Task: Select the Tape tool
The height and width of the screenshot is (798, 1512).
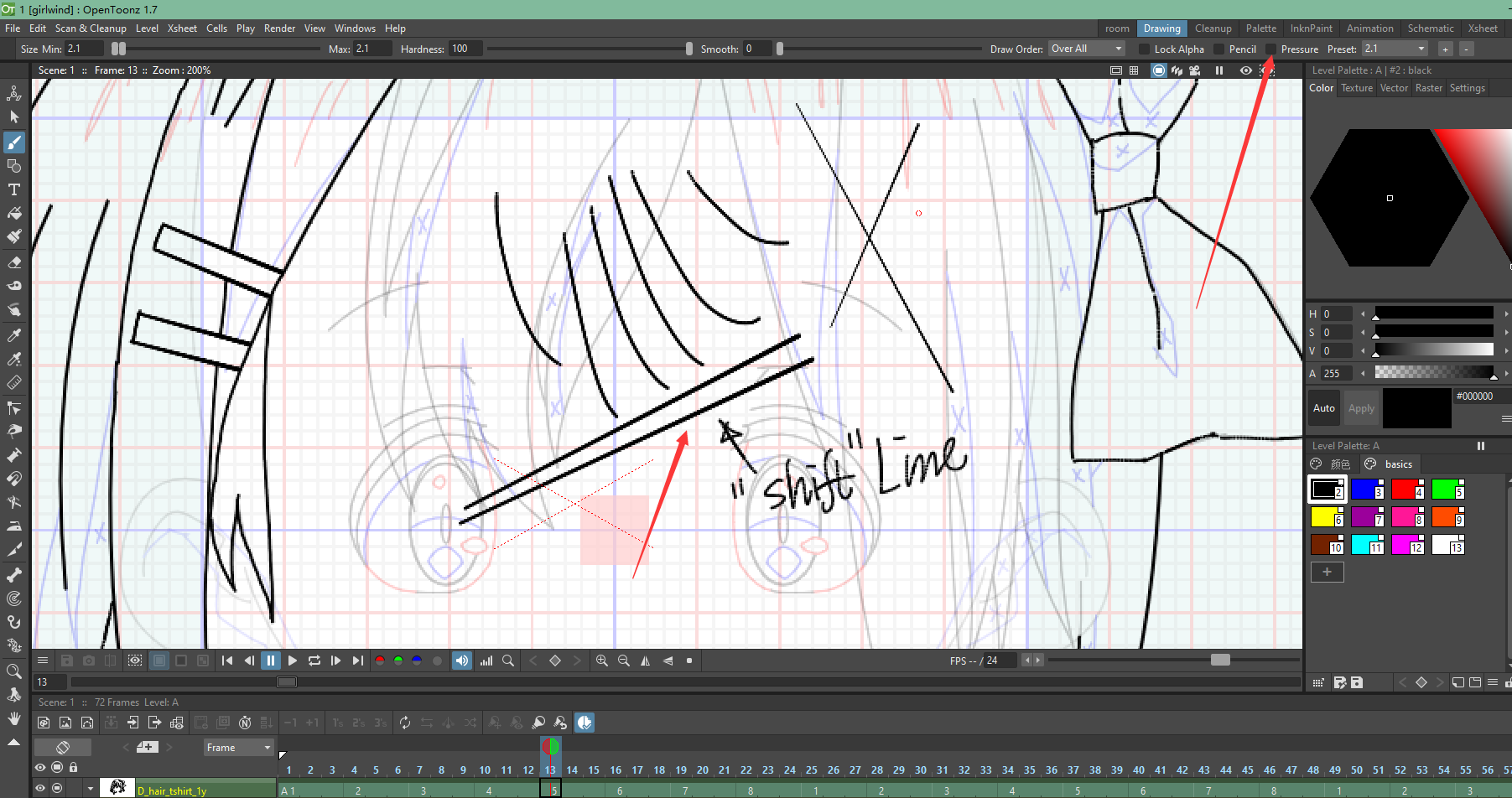Action: 14,285
